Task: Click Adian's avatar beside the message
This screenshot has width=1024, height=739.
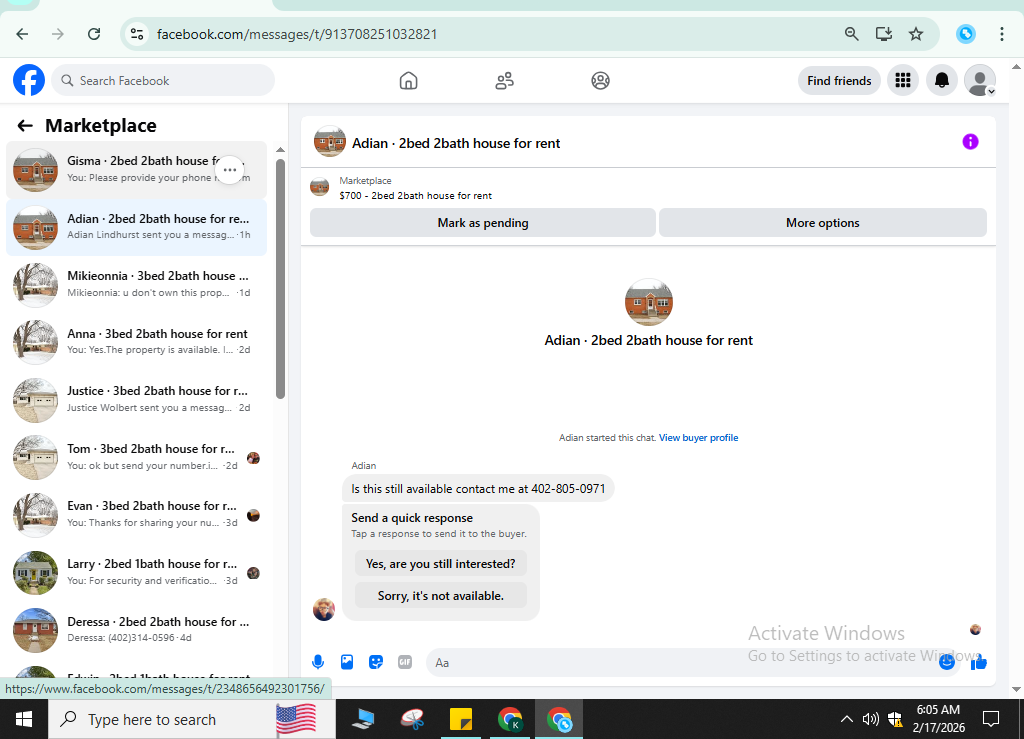Action: click(324, 608)
